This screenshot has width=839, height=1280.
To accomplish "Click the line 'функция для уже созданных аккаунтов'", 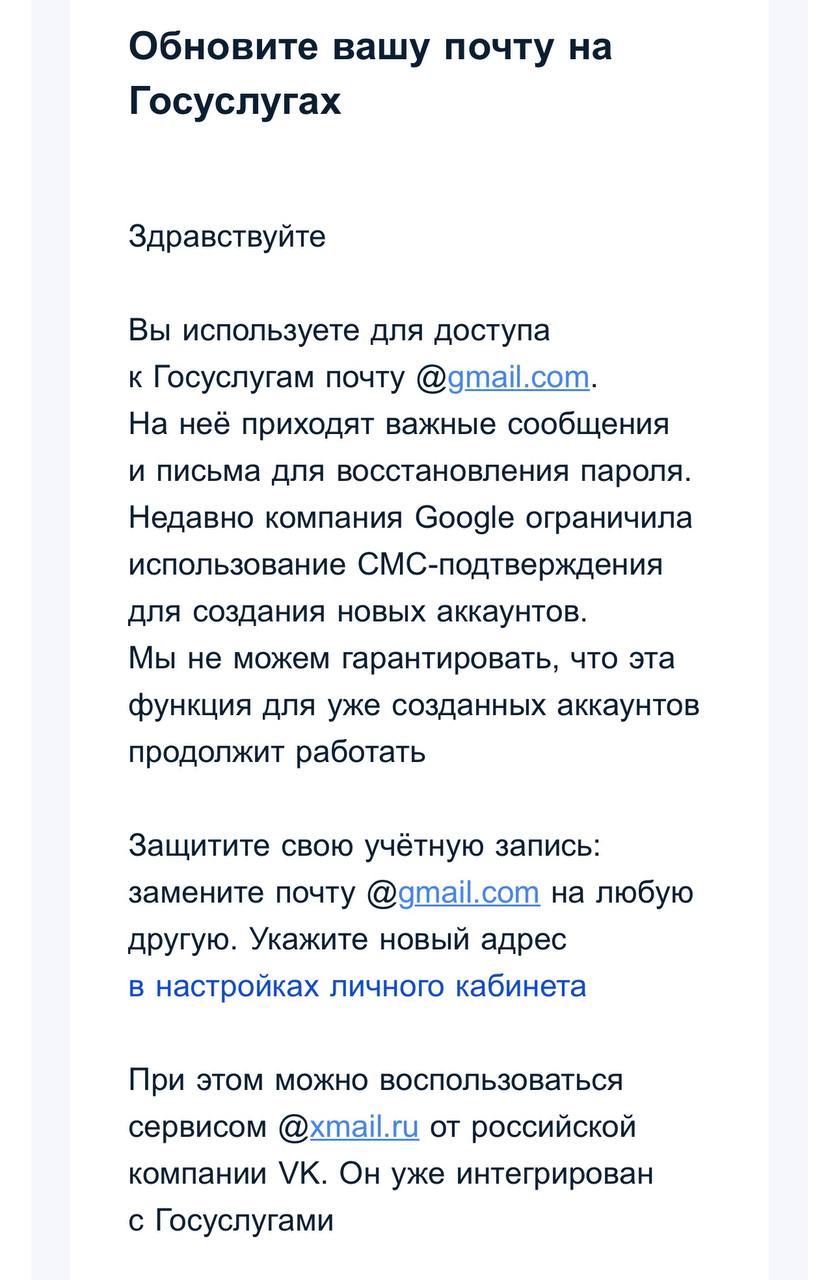I will click(414, 706).
